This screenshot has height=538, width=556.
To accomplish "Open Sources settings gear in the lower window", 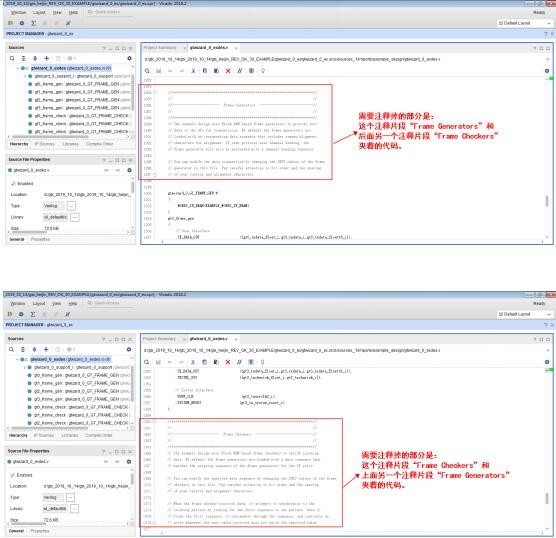I will click(129, 349).
